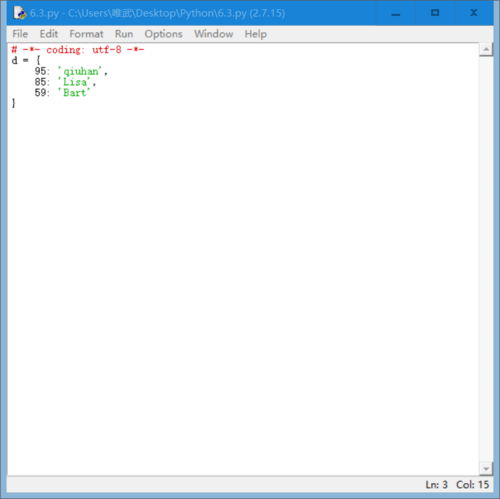The height and width of the screenshot is (499, 500).
Task: Open the Run menu
Action: pyautogui.click(x=124, y=34)
